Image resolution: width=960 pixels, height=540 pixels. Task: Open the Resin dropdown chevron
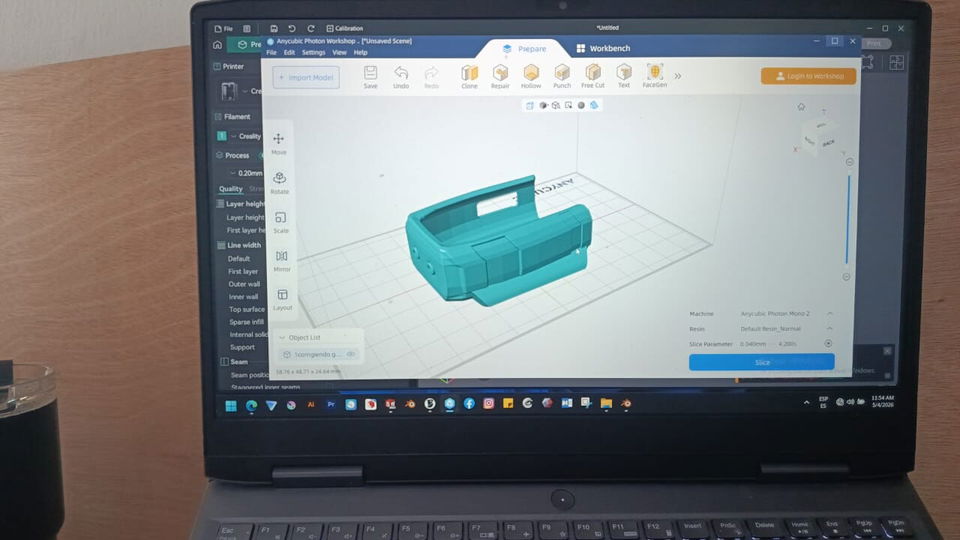[830, 329]
